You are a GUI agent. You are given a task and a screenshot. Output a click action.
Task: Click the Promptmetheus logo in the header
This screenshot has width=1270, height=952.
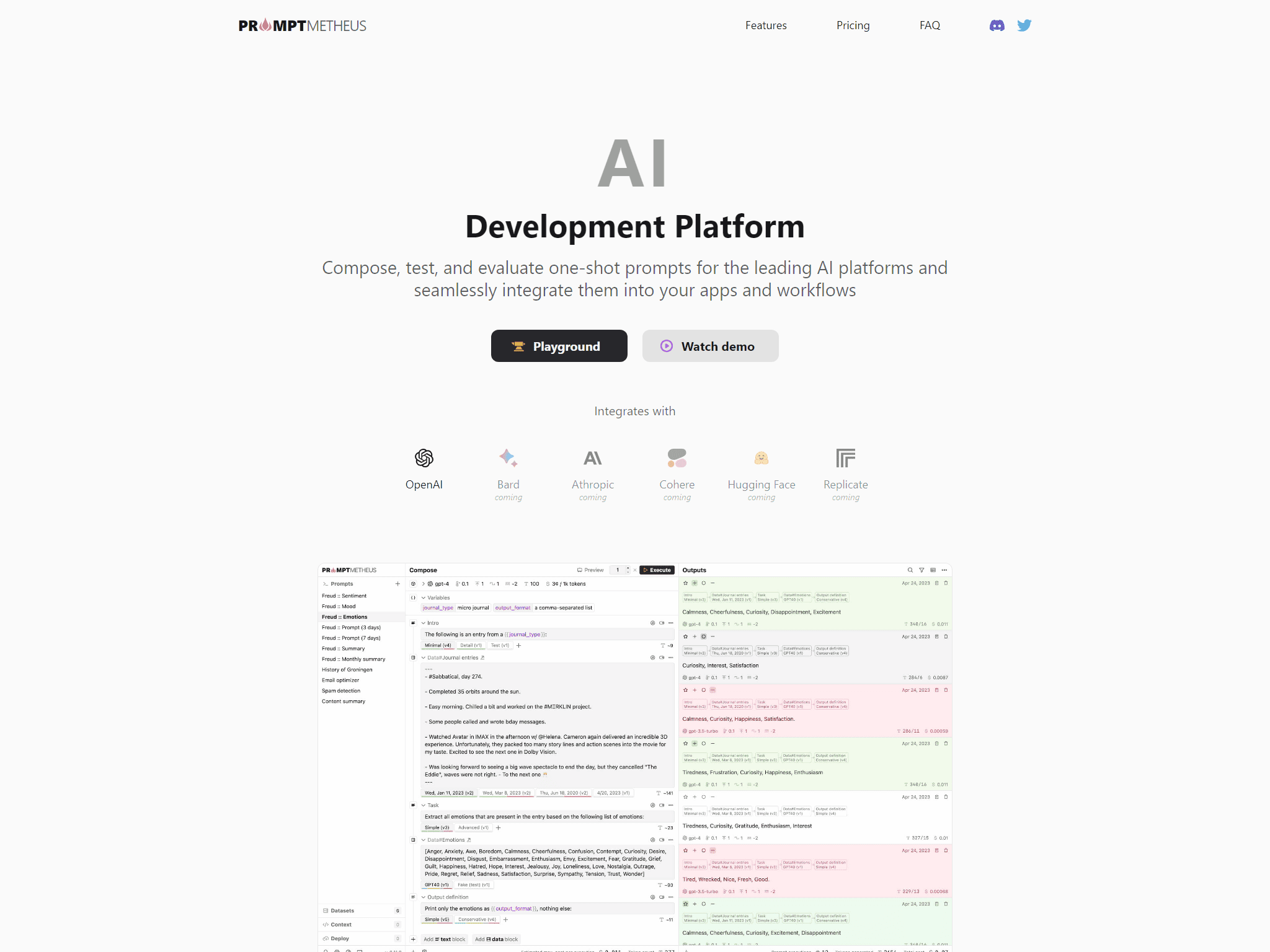(x=302, y=25)
